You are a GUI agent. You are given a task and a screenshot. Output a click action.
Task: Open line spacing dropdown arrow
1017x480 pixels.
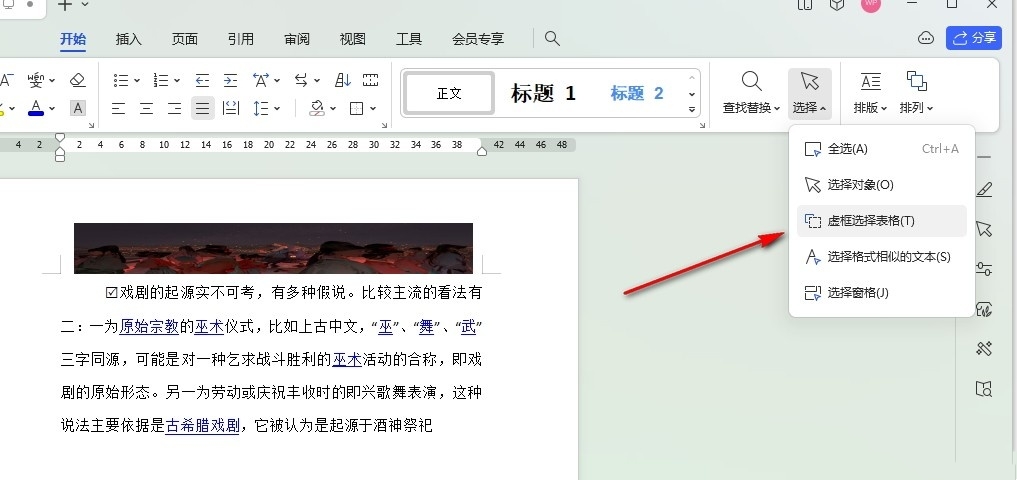(x=277, y=109)
